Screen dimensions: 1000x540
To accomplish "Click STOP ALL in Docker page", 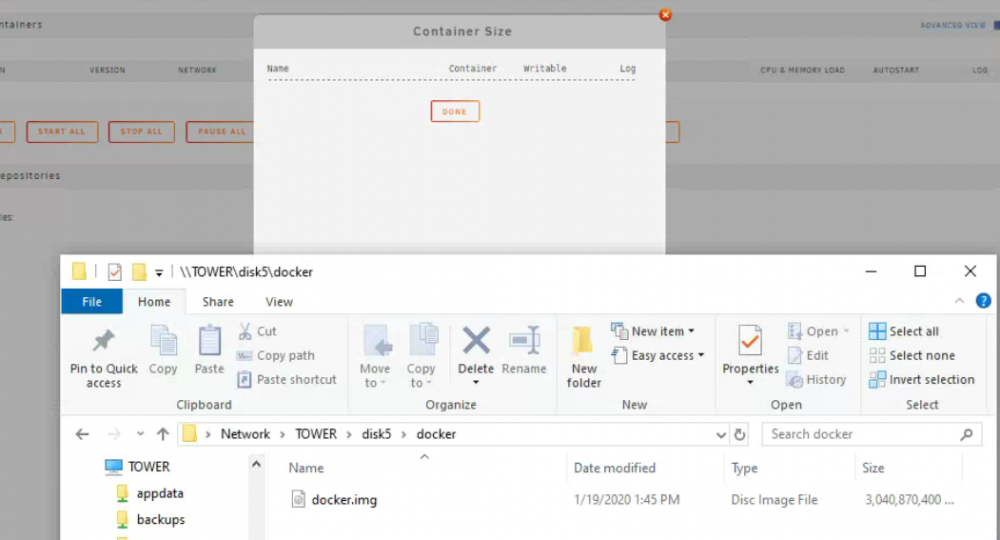I will click(x=142, y=132).
